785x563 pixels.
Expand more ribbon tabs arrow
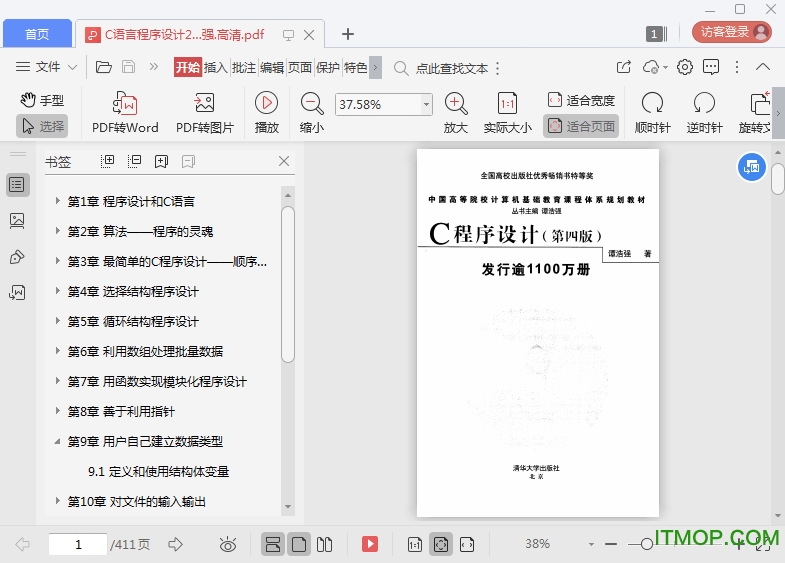pos(375,67)
